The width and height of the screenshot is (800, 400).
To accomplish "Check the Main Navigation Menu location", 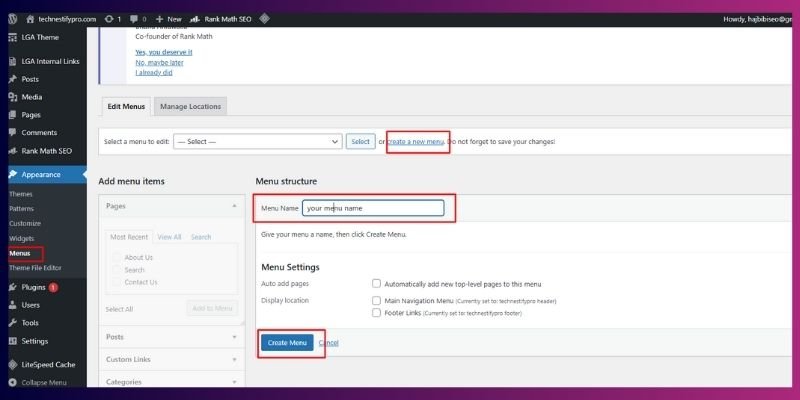I will [x=376, y=300].
